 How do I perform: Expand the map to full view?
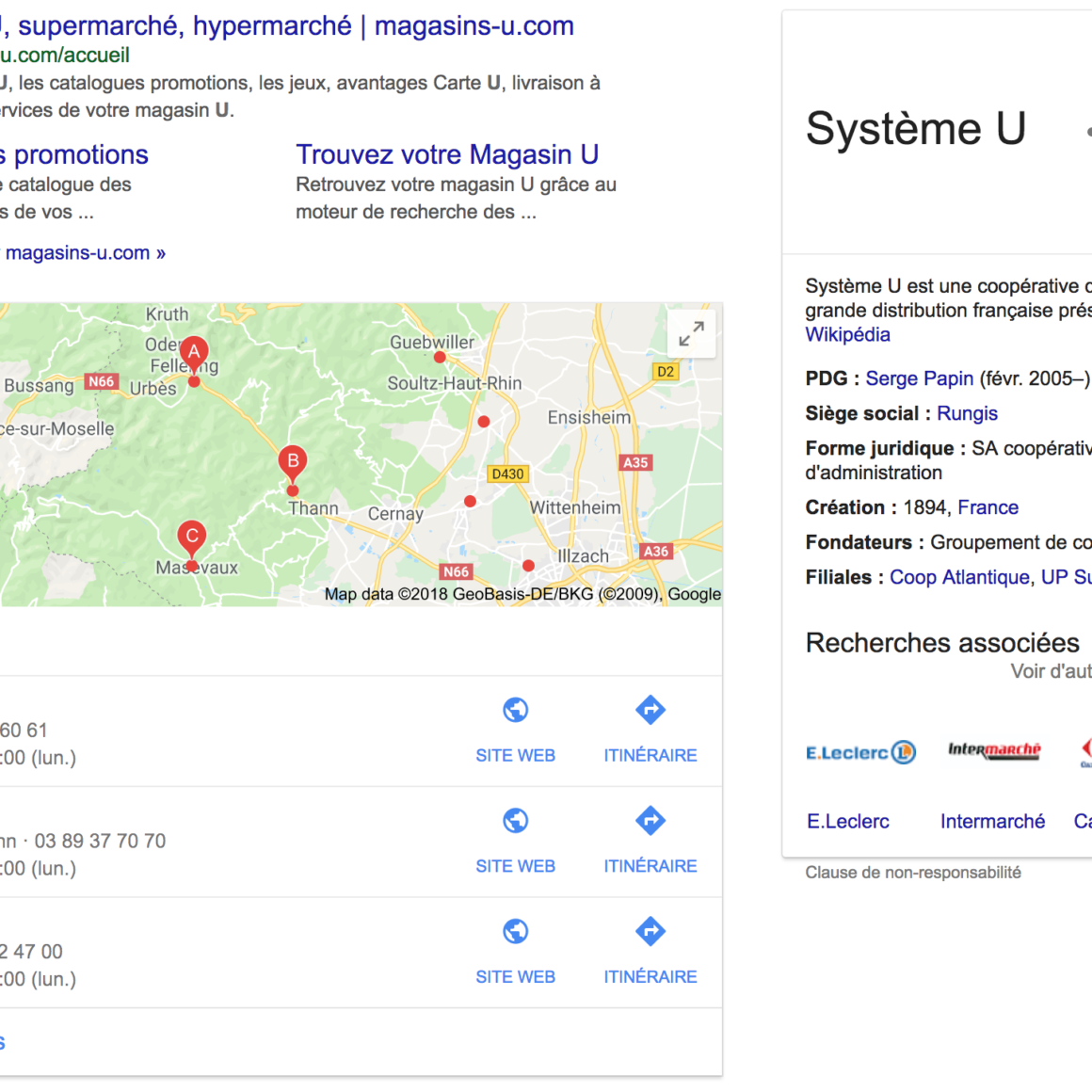691,334
